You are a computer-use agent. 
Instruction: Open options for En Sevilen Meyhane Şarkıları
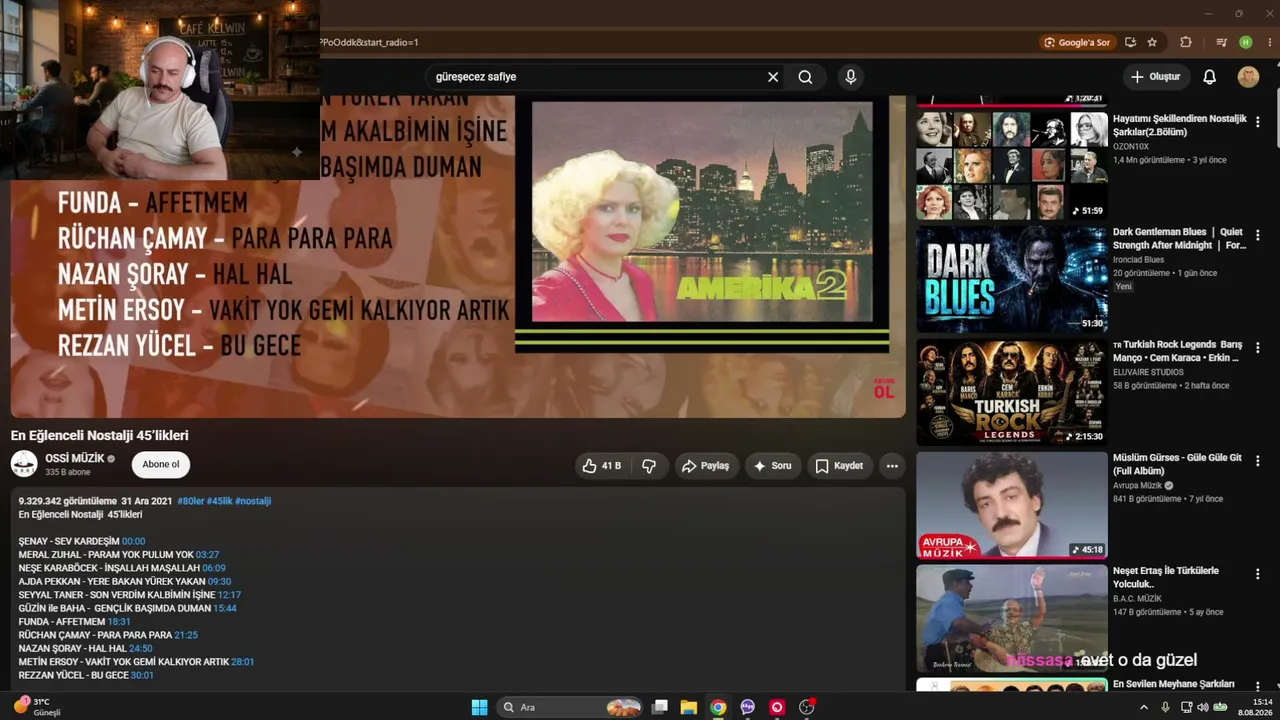coord(1258,687)
